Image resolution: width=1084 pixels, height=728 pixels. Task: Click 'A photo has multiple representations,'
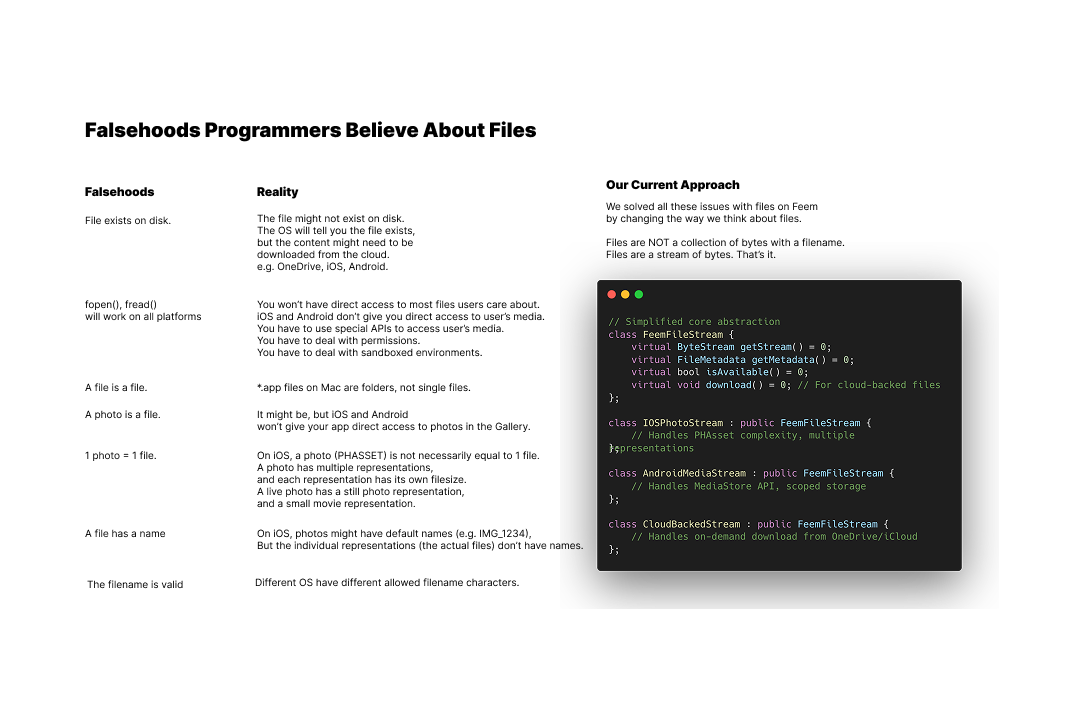point(344,468)
